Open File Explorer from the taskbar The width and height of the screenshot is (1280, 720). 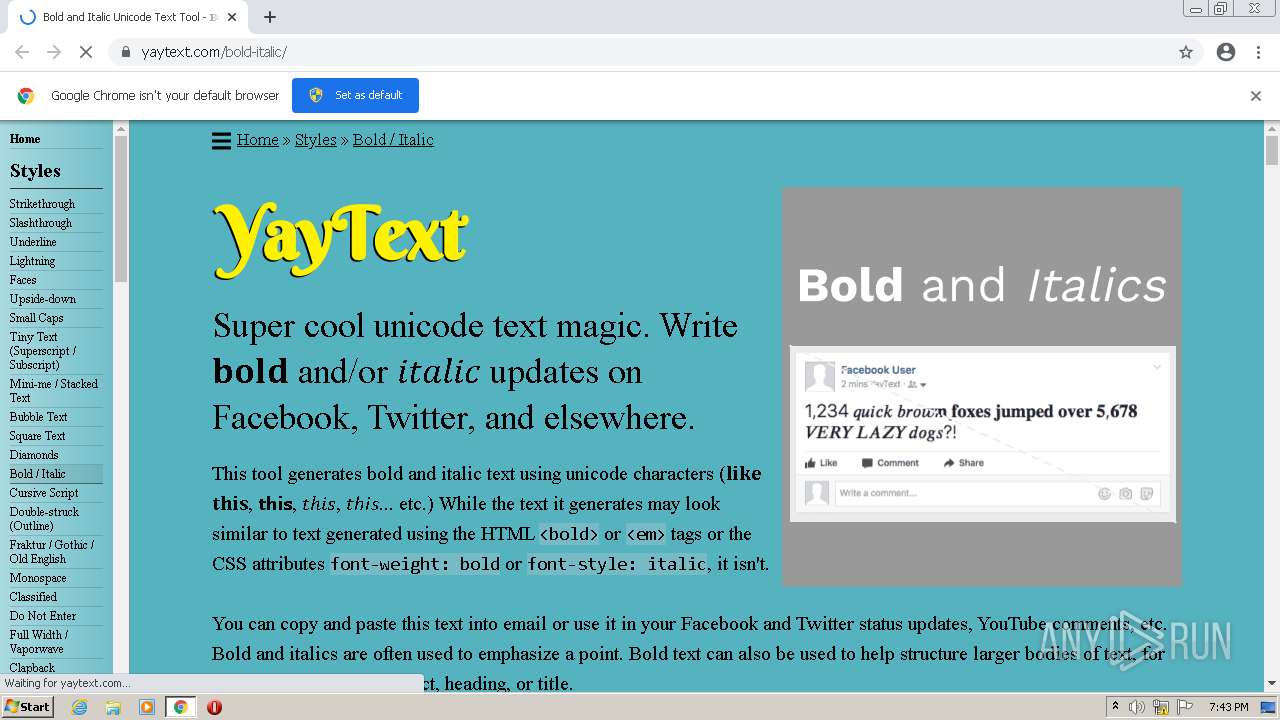[x=113, y=707]
